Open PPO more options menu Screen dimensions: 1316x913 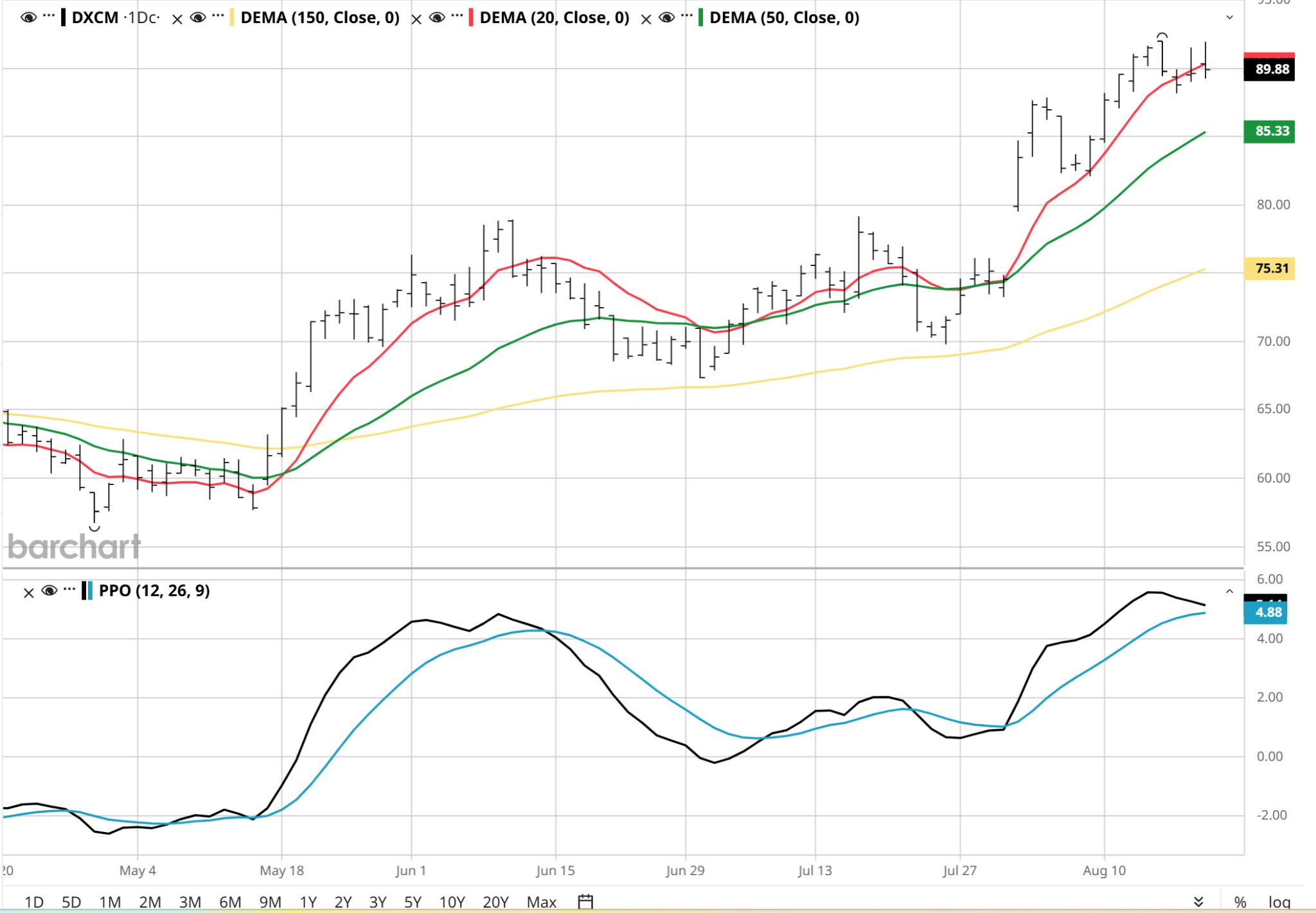click(69, 589)
